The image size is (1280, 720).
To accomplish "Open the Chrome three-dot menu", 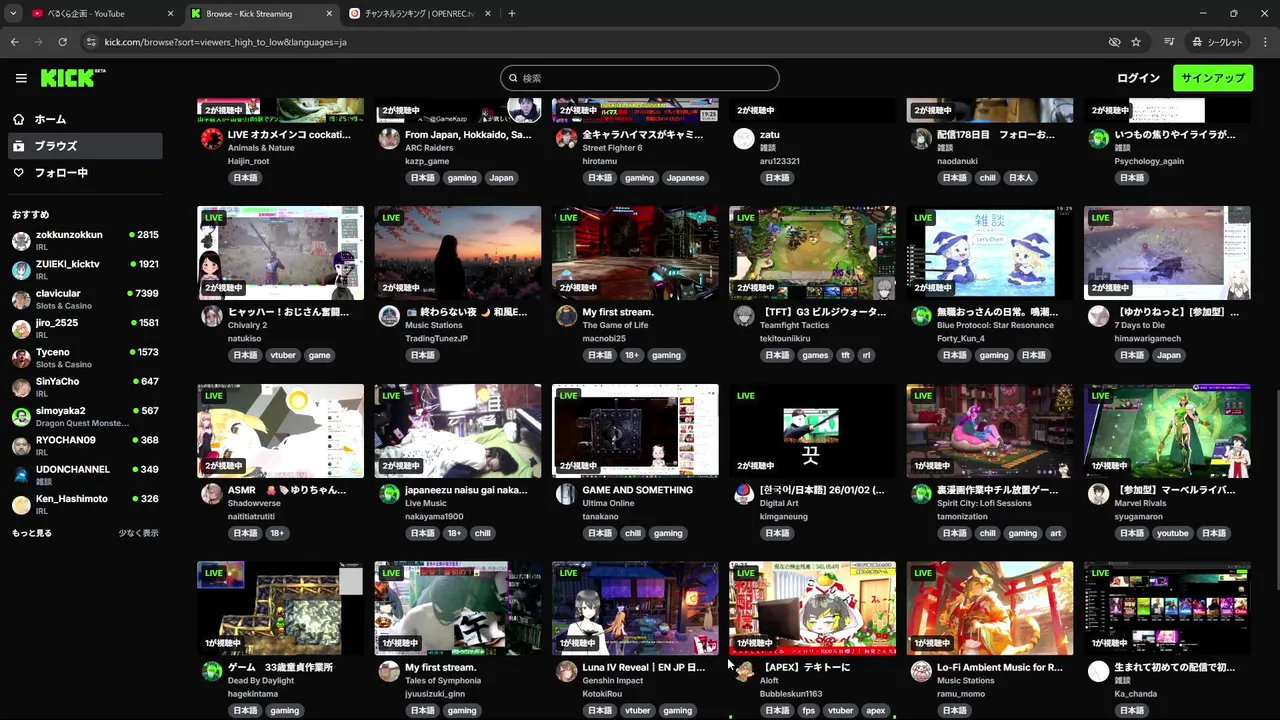I will pyautogui.click(x=1265, y=42).
